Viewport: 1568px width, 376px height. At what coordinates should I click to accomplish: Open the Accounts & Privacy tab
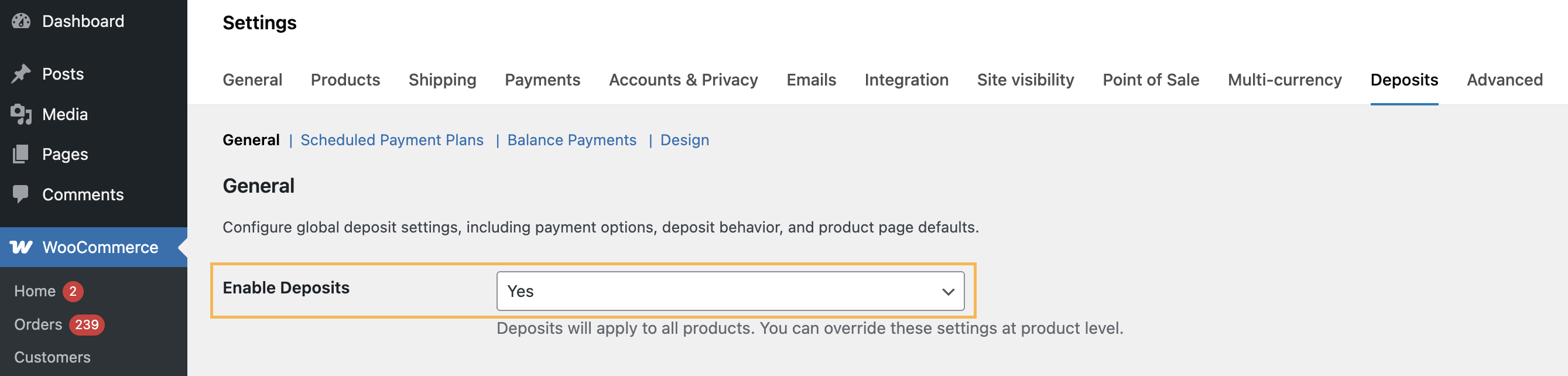[683, 80]
